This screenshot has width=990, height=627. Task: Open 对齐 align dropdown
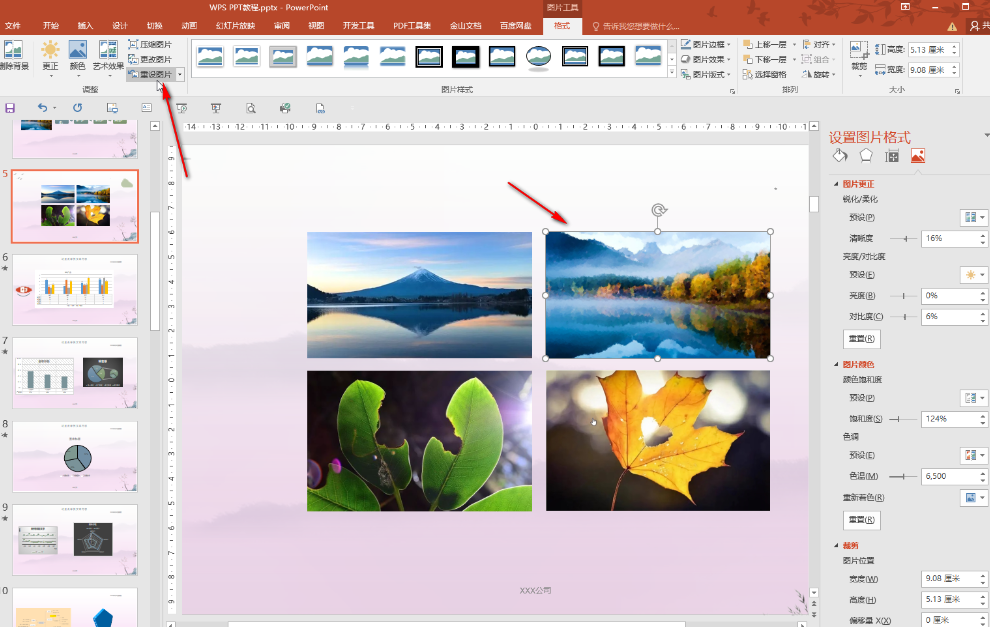click(x=819, y=44)
